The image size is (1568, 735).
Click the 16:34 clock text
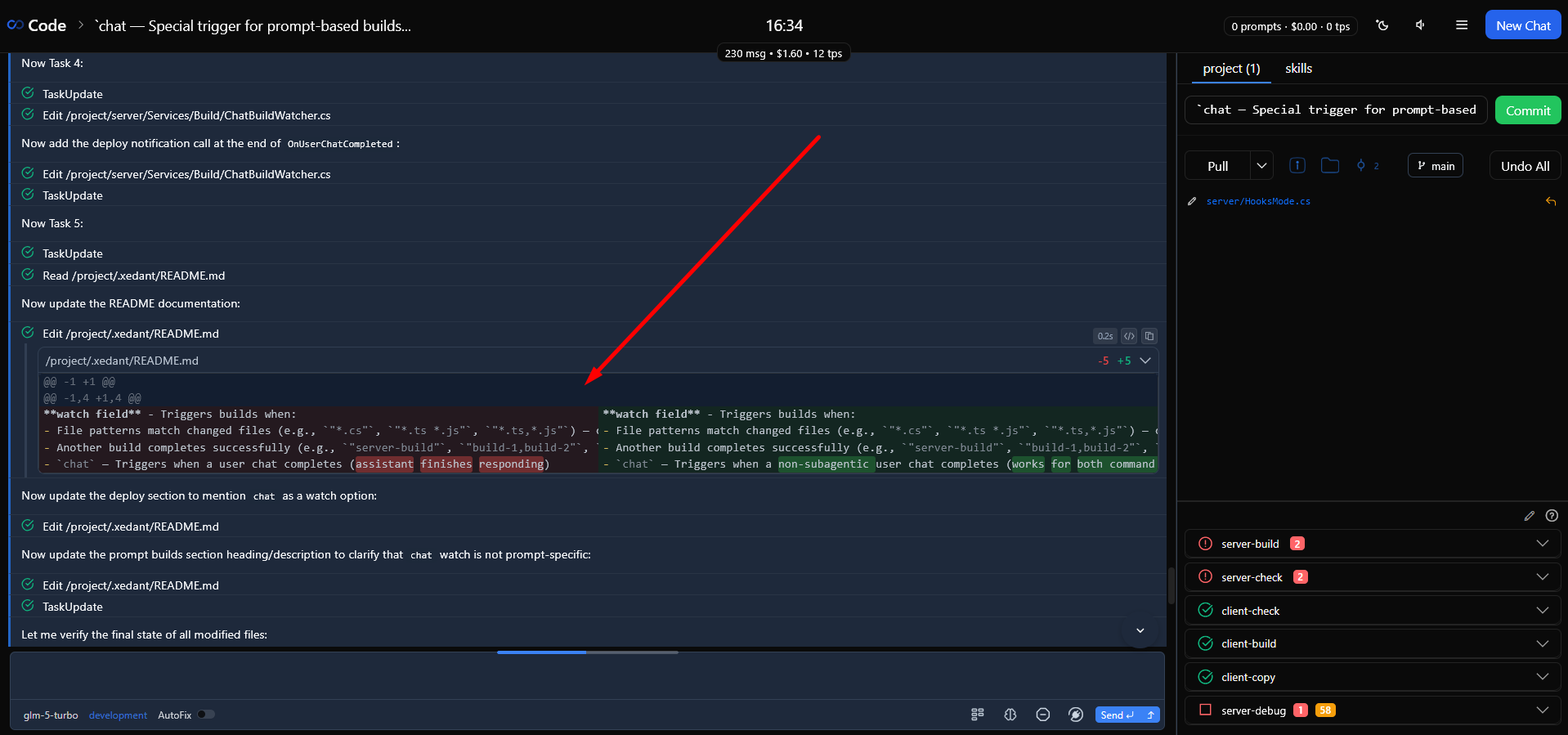click(784, 25)
